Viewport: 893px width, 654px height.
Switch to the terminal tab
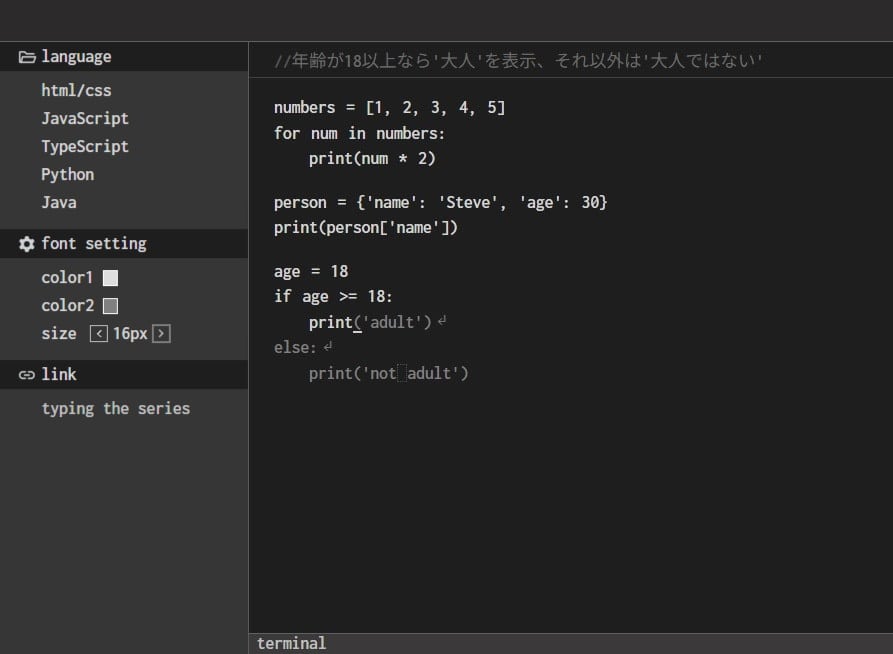(291, 643)
